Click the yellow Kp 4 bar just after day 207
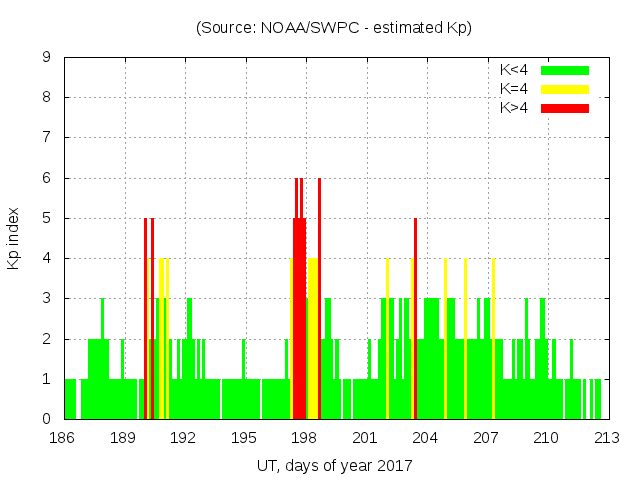The image size is (640, 480). 493,340
